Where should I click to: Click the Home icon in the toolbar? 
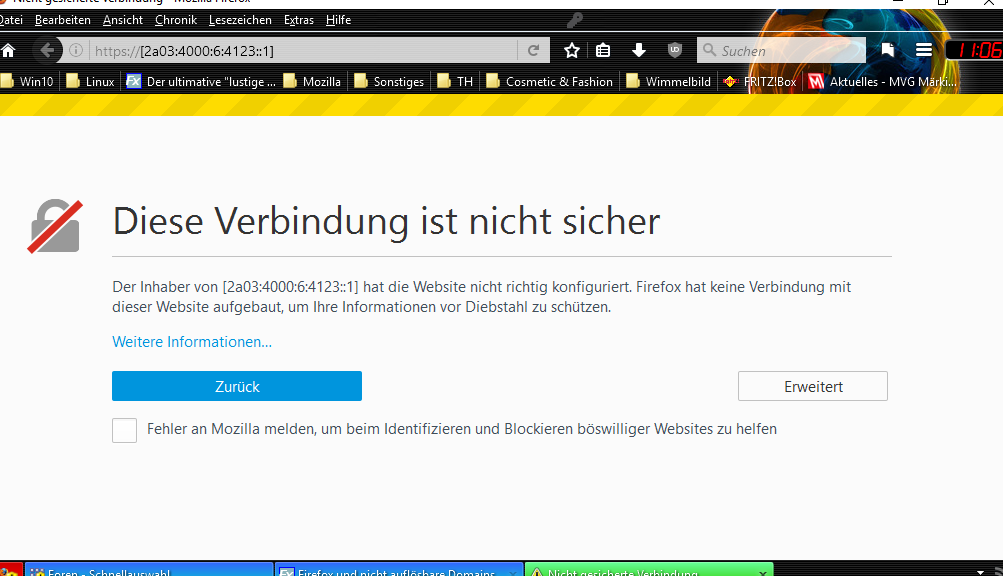point(8,51)
